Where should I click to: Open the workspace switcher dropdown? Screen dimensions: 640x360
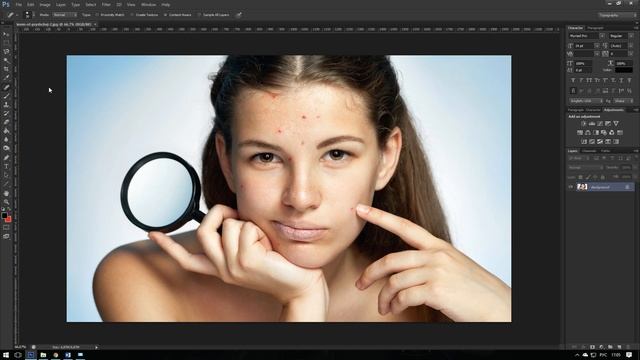point(618,15)
